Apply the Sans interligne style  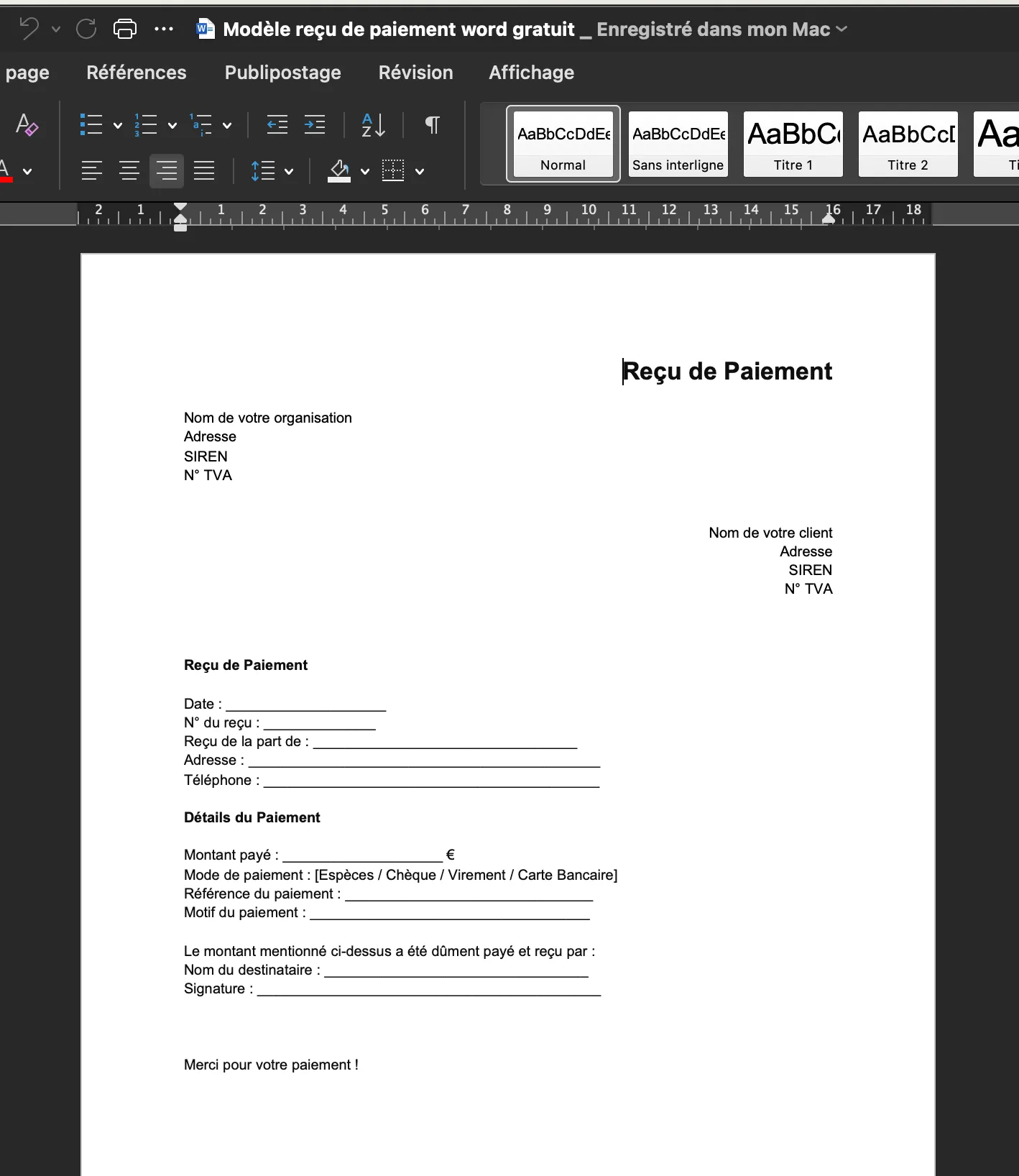678,144
